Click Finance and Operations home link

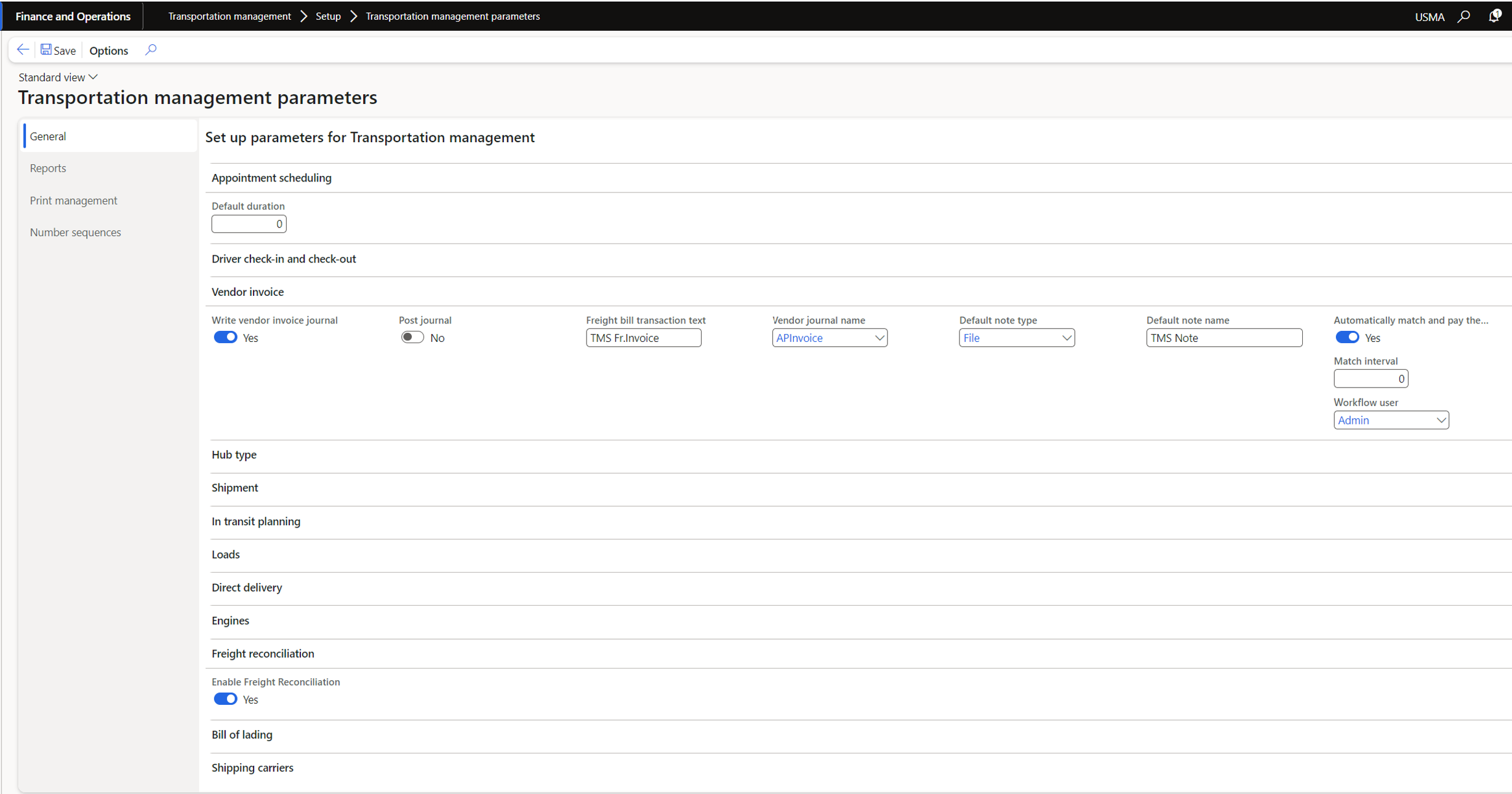(73, 16)
